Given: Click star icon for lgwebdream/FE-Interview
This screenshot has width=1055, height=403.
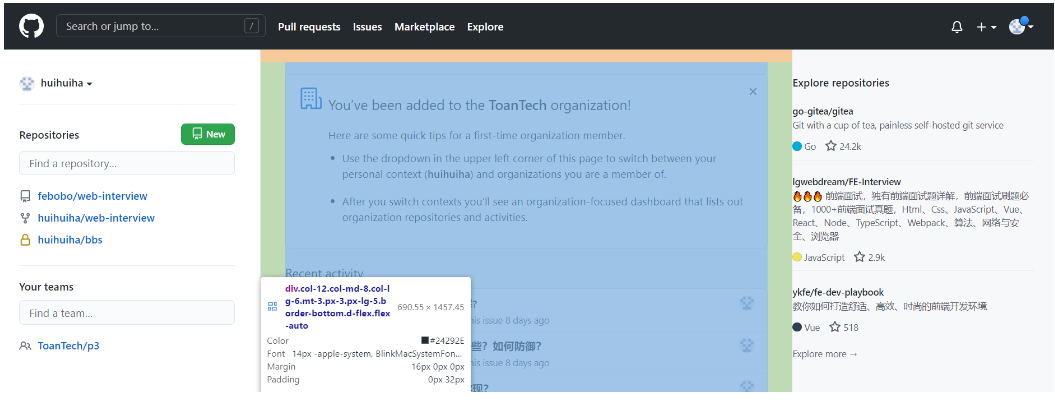Looking at the screenshot, I should pos(859,257).
